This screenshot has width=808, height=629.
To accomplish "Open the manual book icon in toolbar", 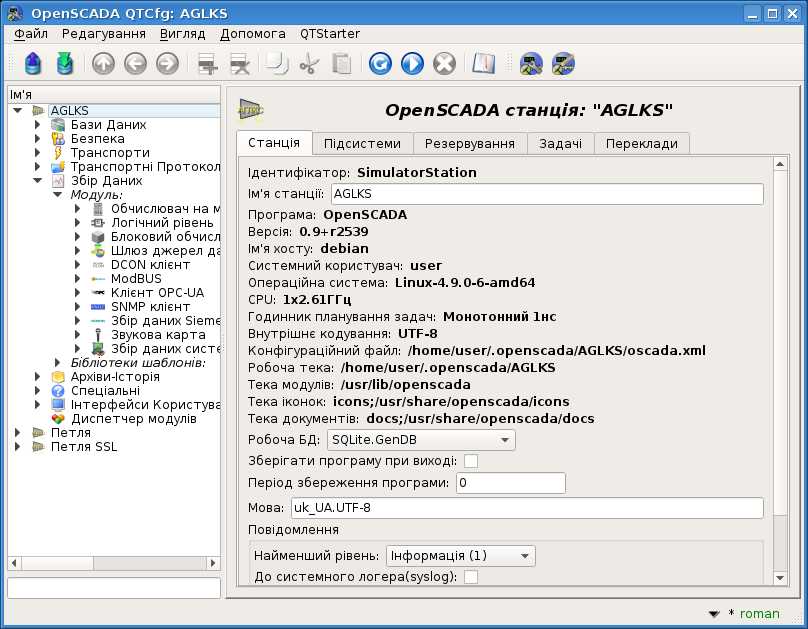I will tap(483, 64).
